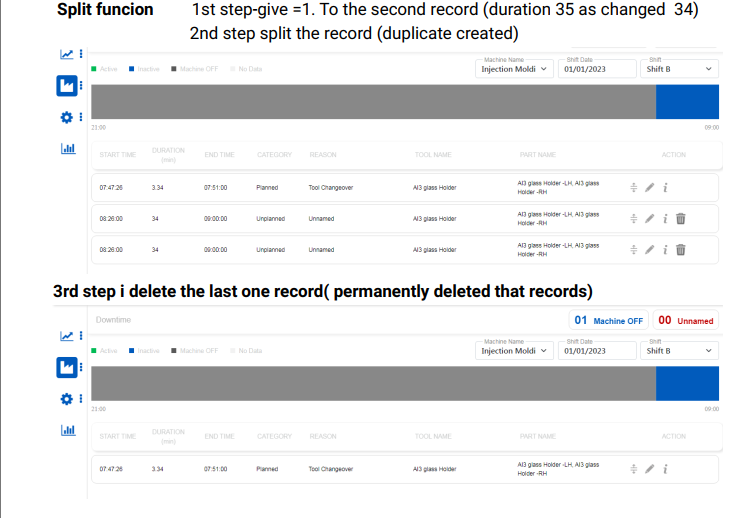Open bar chart report icon in 3rd-step screenshot
This screenshot has width=755, height=518.
(68, 430)
